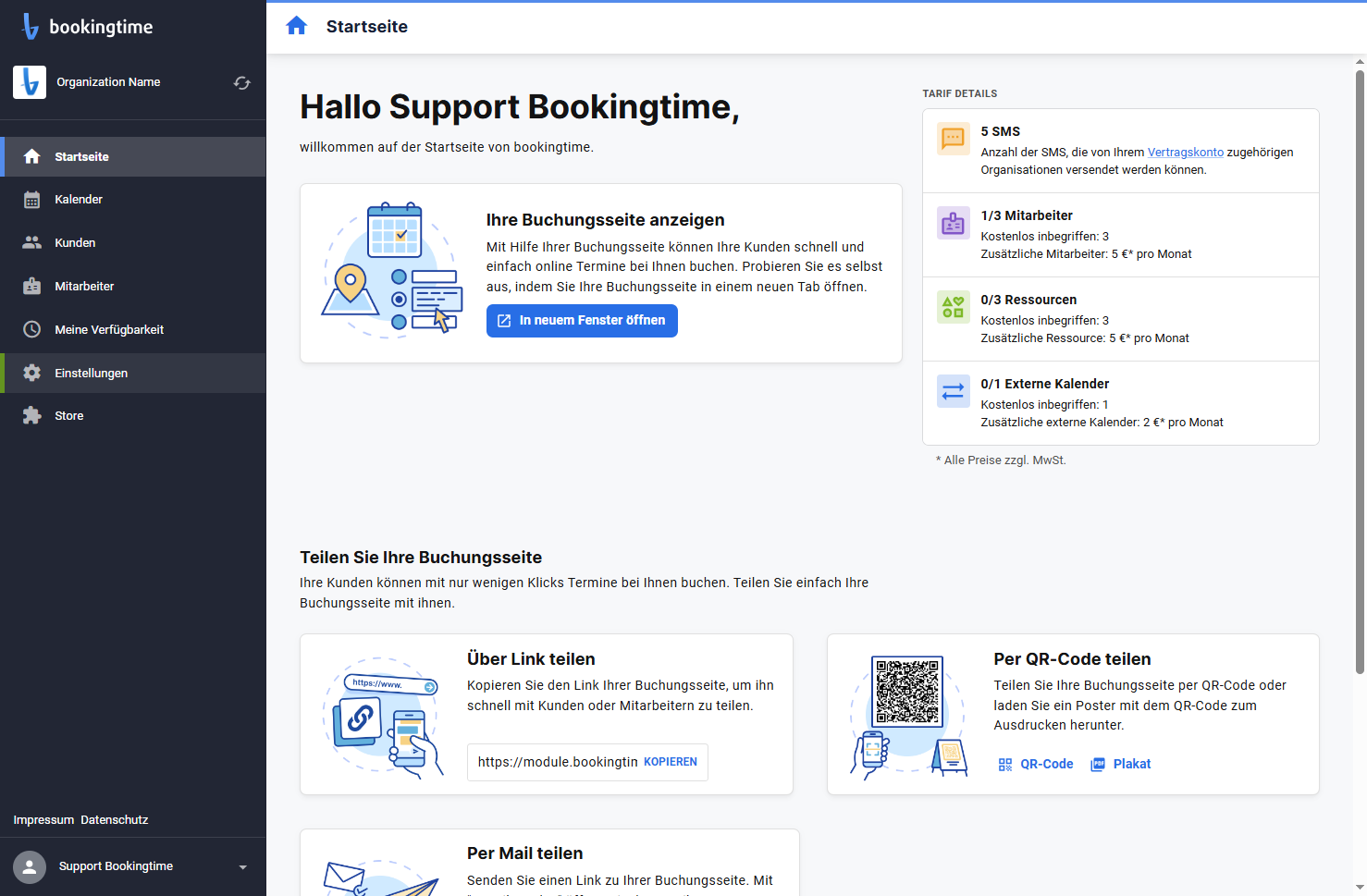Follow the Vertragskonto link
This screenshot has width=1367, height=896.
(x=1185, y=153)
